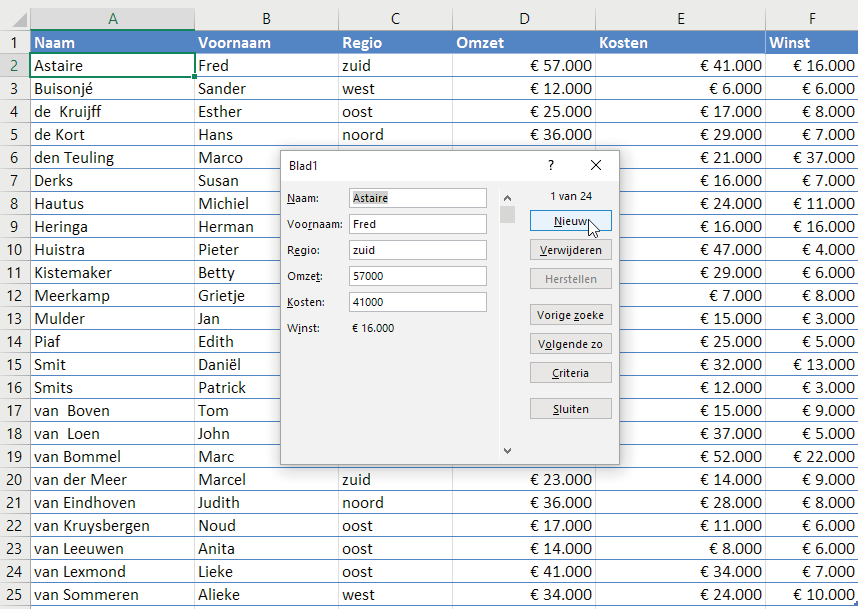Close the Blad1 dialog with X

click(x=596, y=166)
